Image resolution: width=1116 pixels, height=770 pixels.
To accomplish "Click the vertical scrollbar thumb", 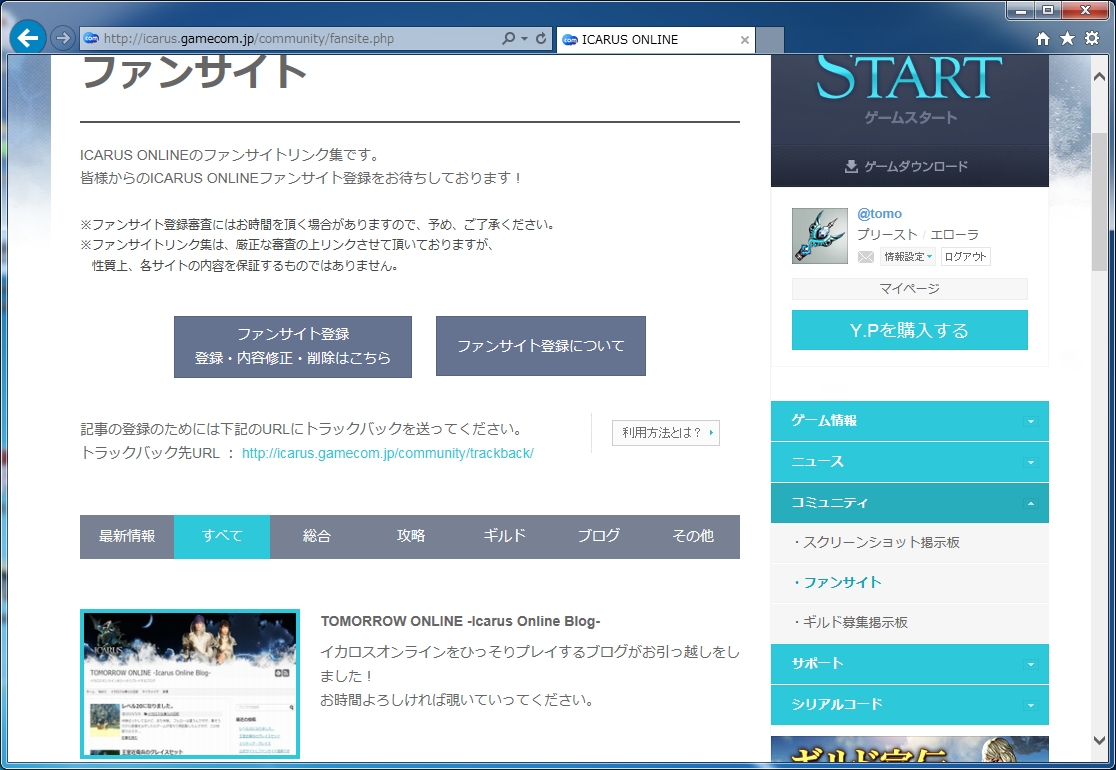I will [x=1100, y=201].
